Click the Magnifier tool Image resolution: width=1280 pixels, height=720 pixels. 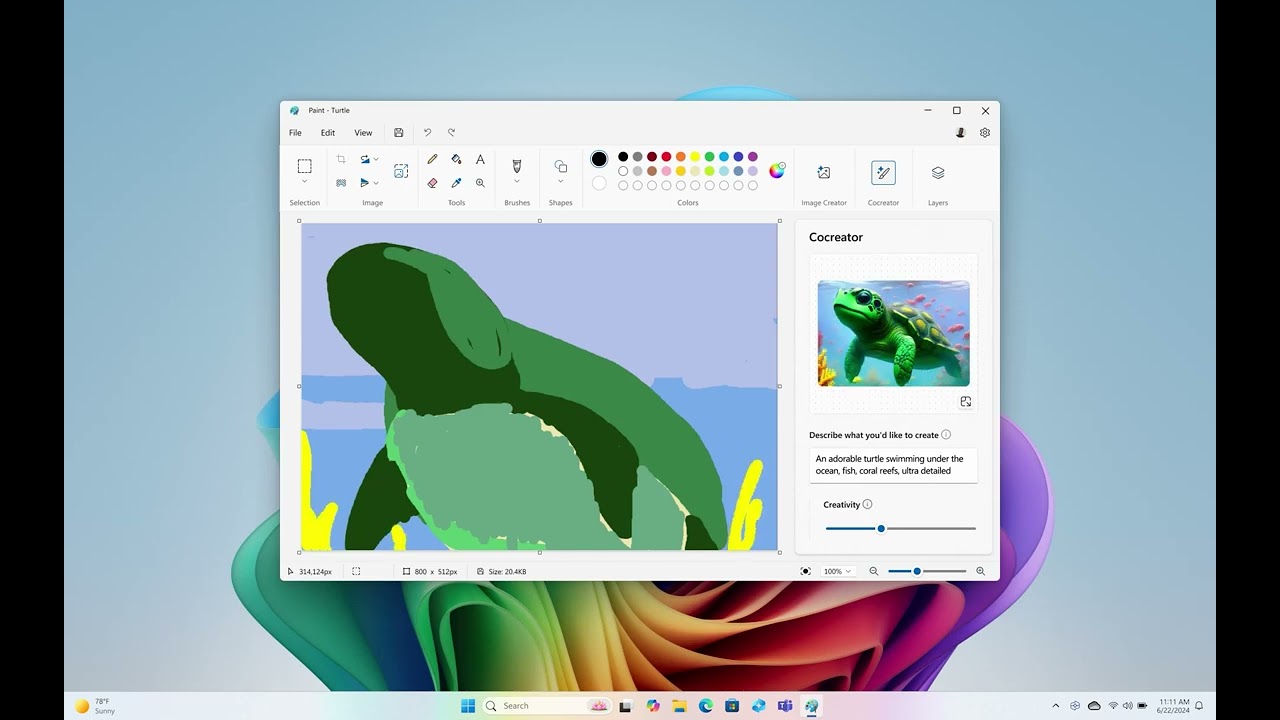[480, 183]
